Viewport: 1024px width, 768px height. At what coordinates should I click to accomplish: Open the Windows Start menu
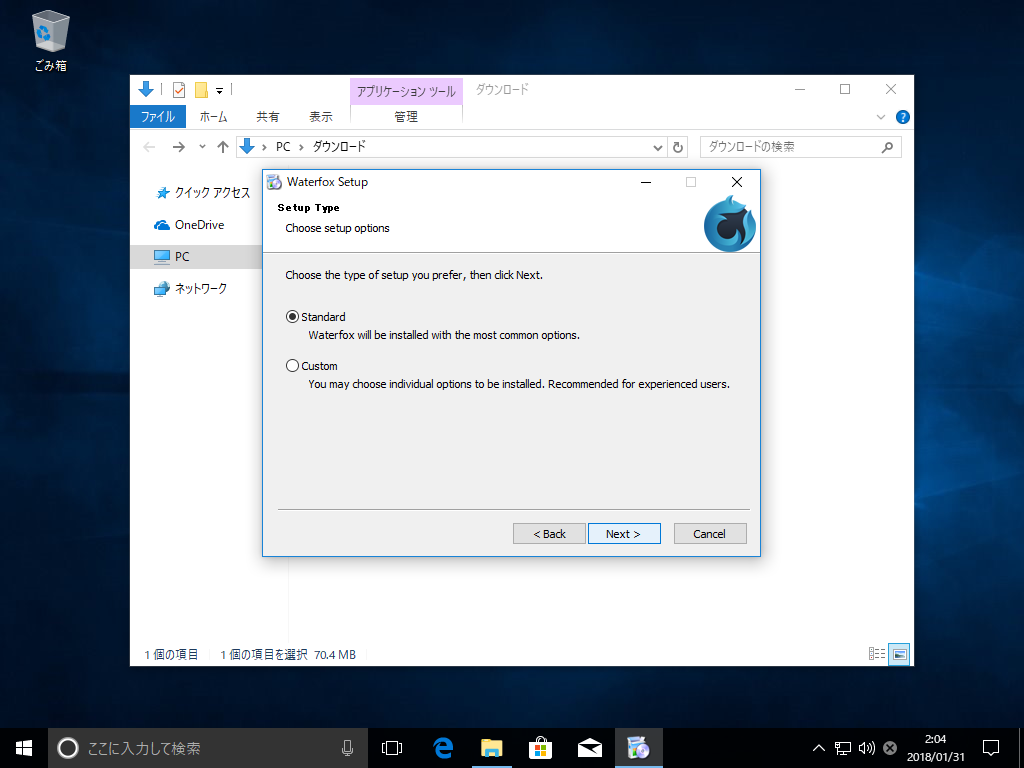[24, 748]
